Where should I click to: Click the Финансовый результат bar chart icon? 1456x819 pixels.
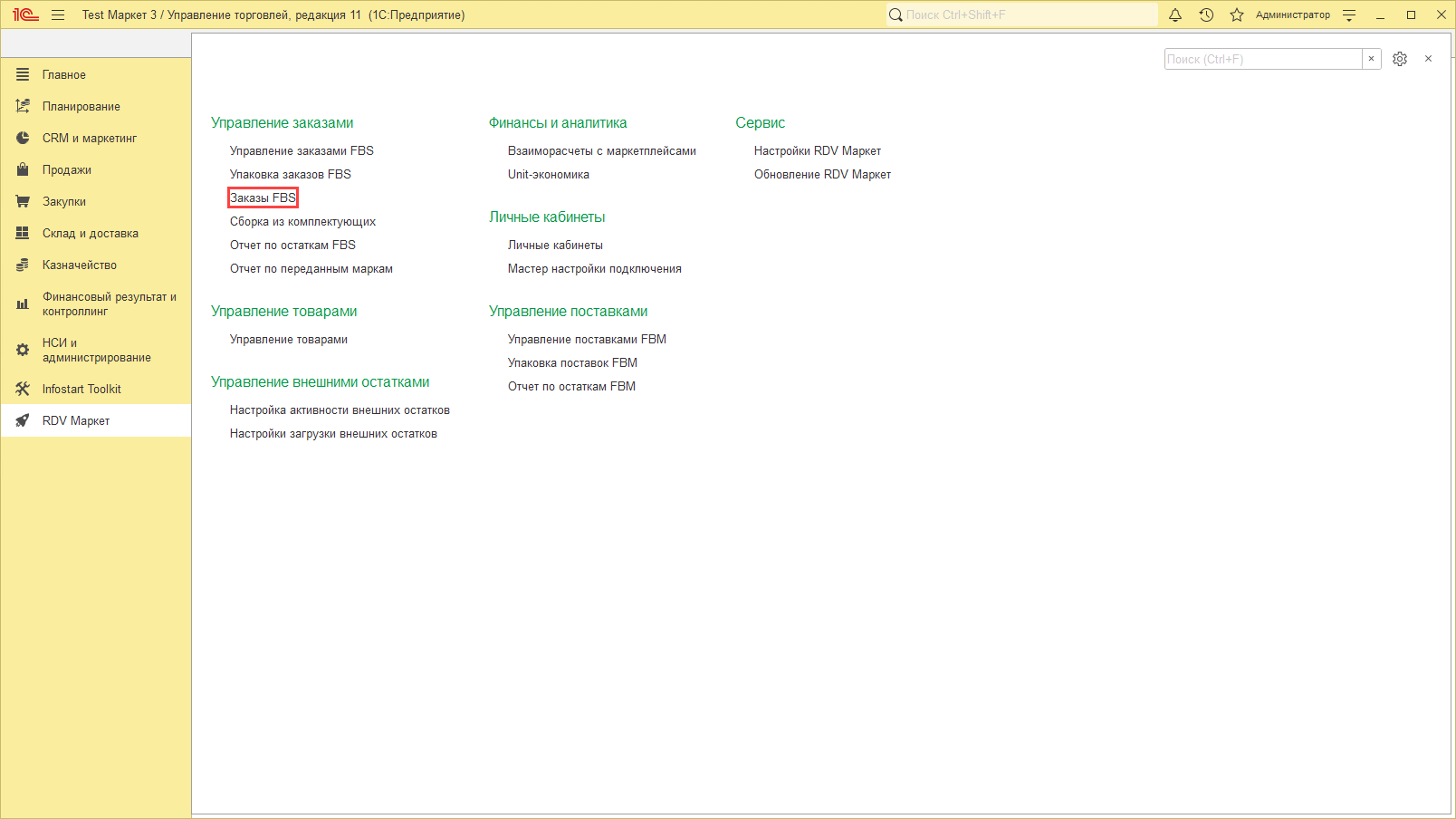(23, 304)
